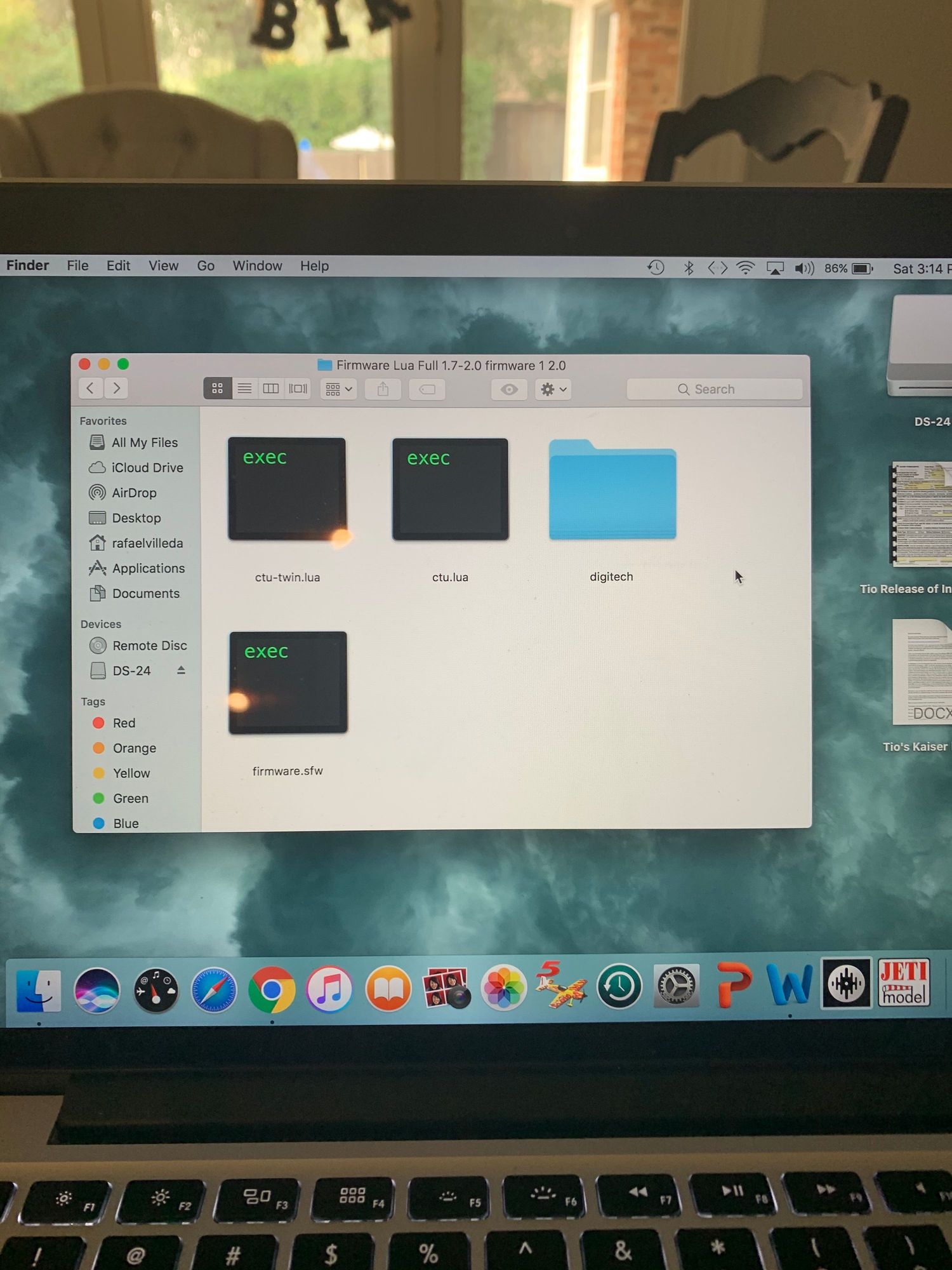The height and width of the screenshot is (1270, 952).
Task: Open the Action gear dropdown menu
Action: point(553,389)
